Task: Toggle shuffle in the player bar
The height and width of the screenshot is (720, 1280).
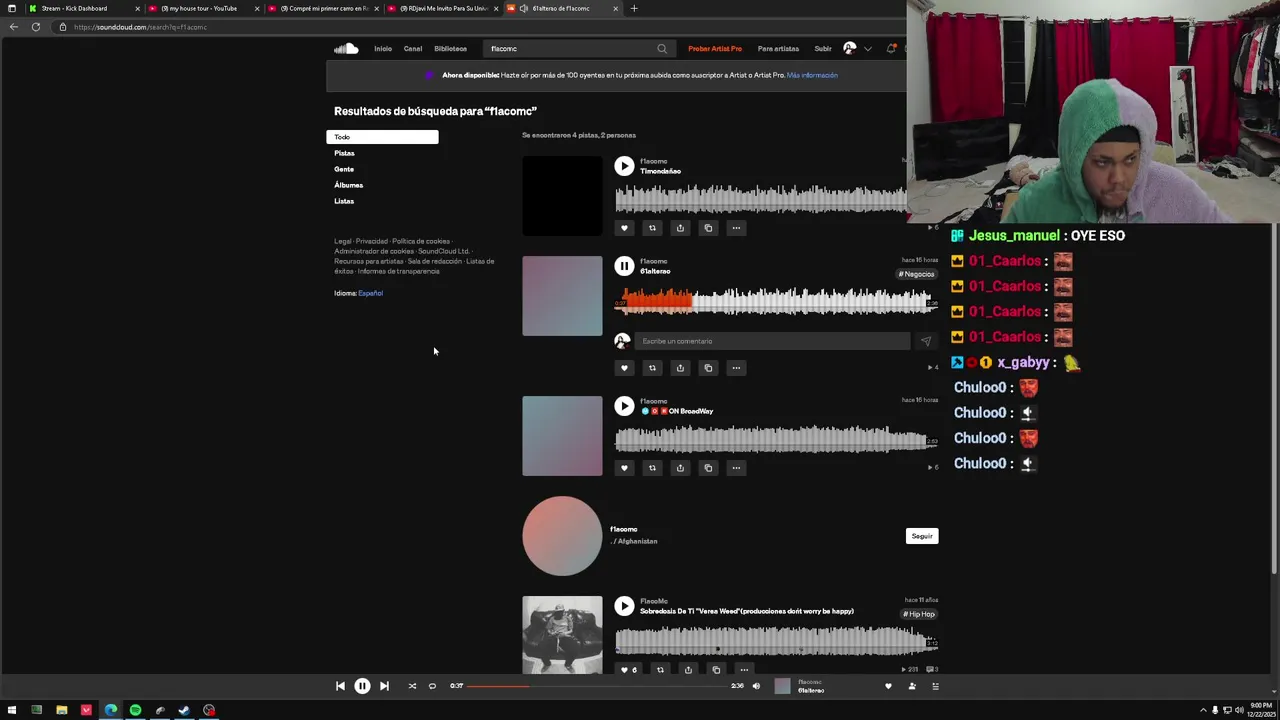Action: point(412,686)
